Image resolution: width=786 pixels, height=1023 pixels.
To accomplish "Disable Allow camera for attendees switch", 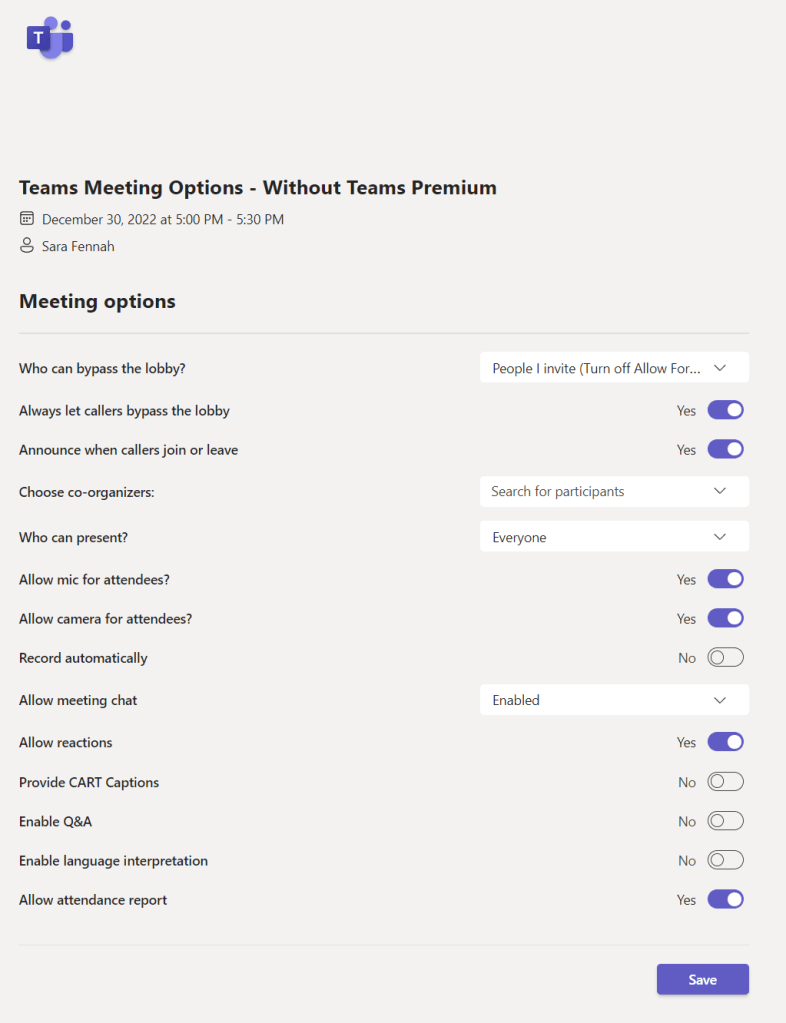I will click(725, 619).
